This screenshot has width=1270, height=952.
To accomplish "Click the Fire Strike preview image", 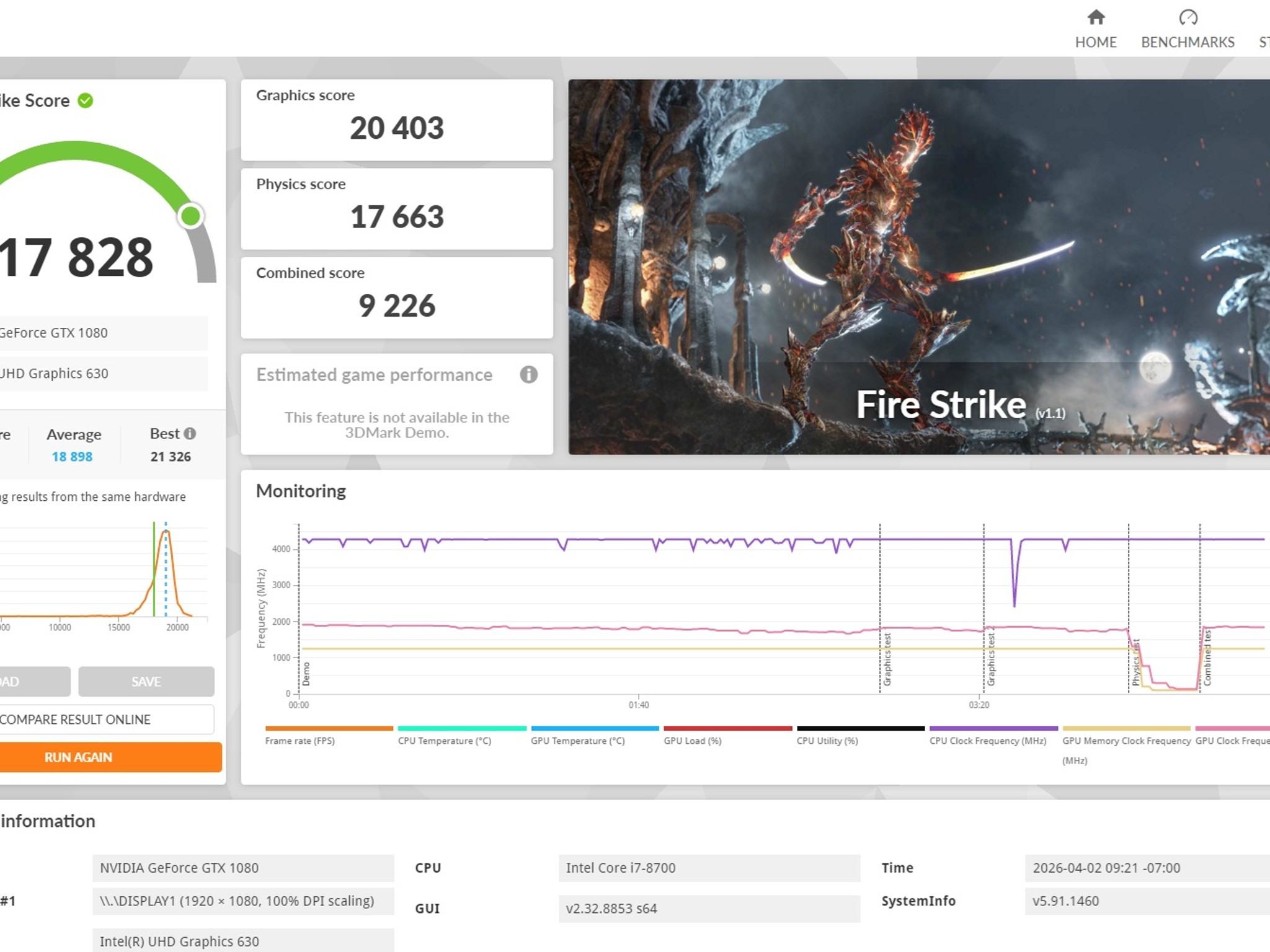I will [x=919, y=267].
